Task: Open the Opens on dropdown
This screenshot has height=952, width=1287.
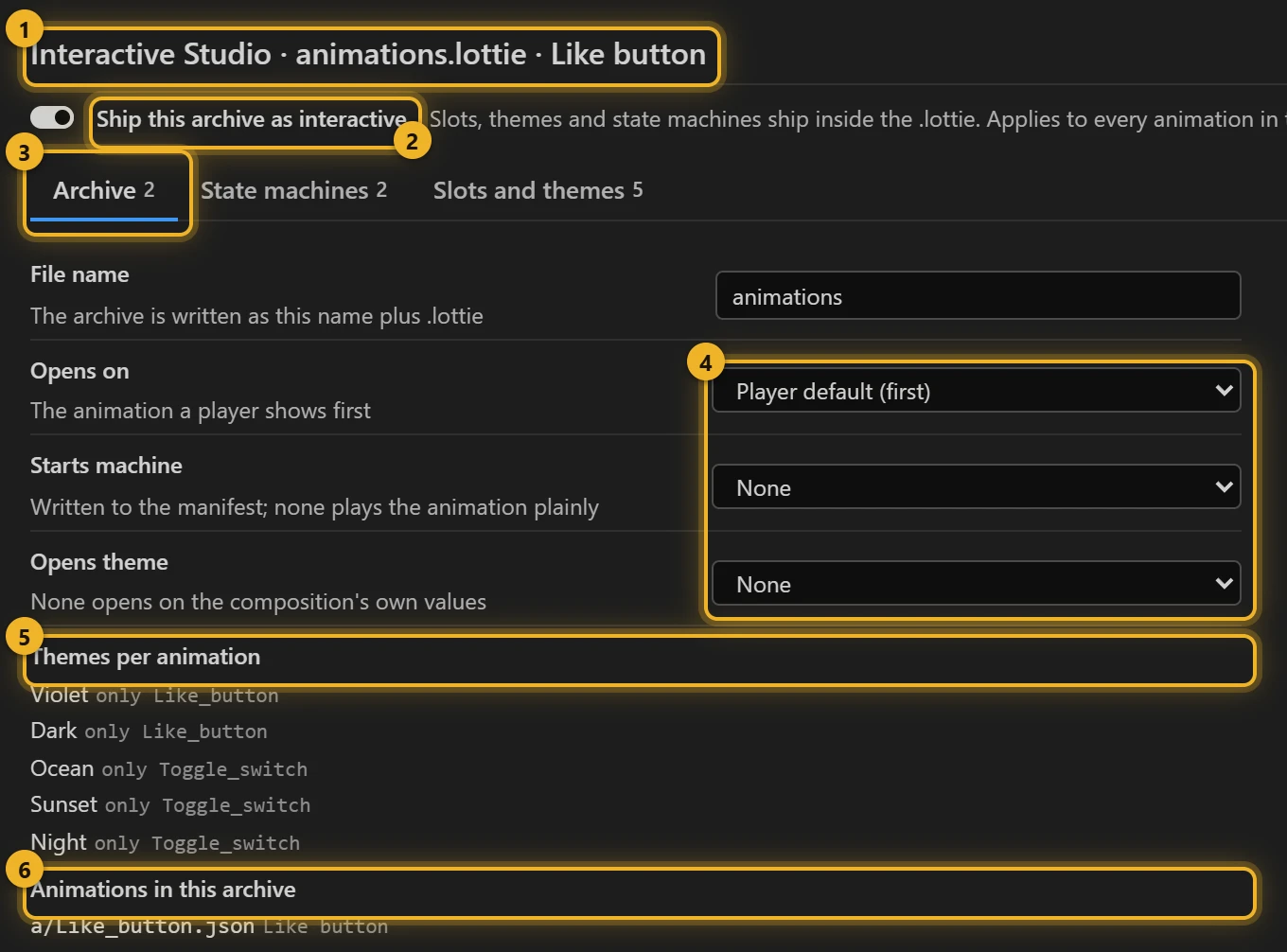Action: pyautogui.click(x=978, y=391)
